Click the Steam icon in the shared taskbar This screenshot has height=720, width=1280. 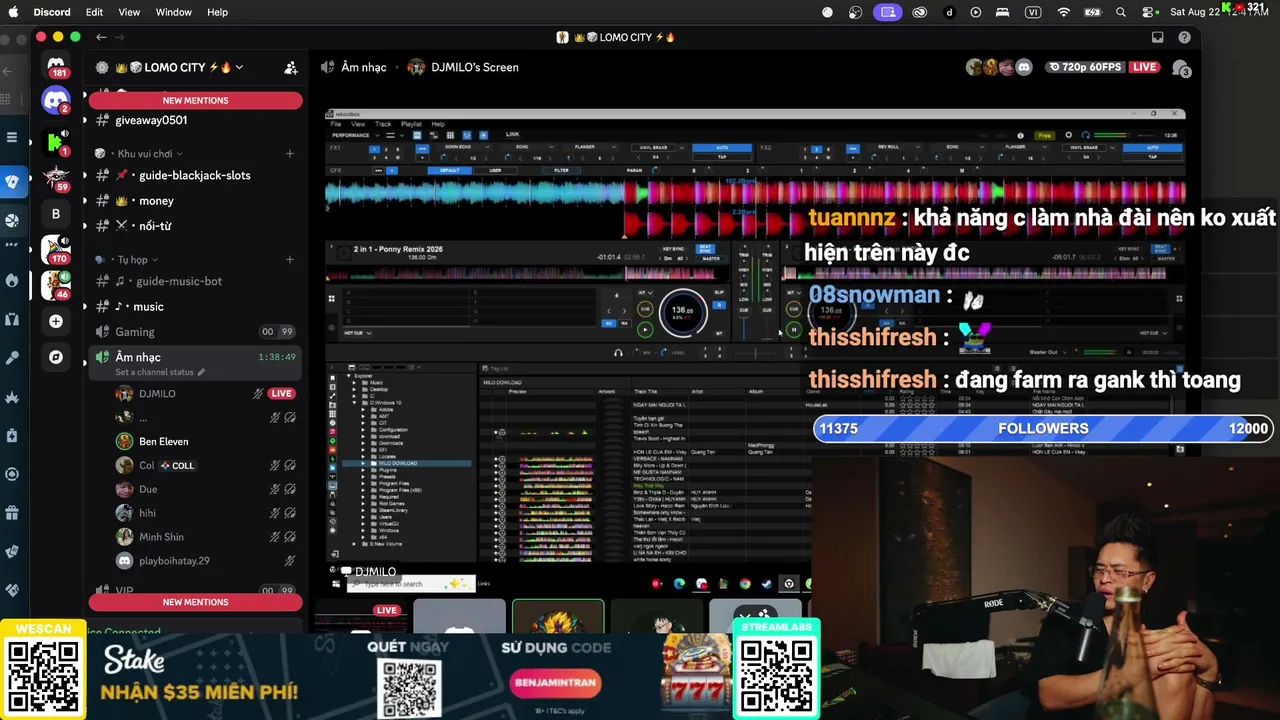pyautogui.click(x=767, y=584)
